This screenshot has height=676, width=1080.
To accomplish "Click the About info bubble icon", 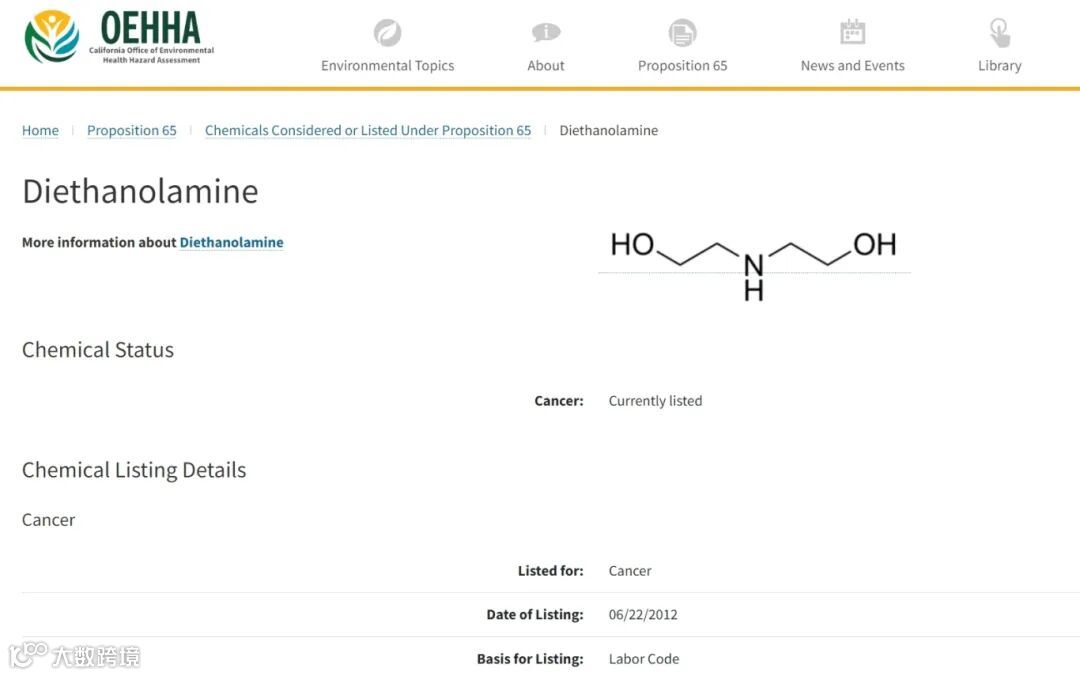I will pyautogui.click(x=546, y=32).
